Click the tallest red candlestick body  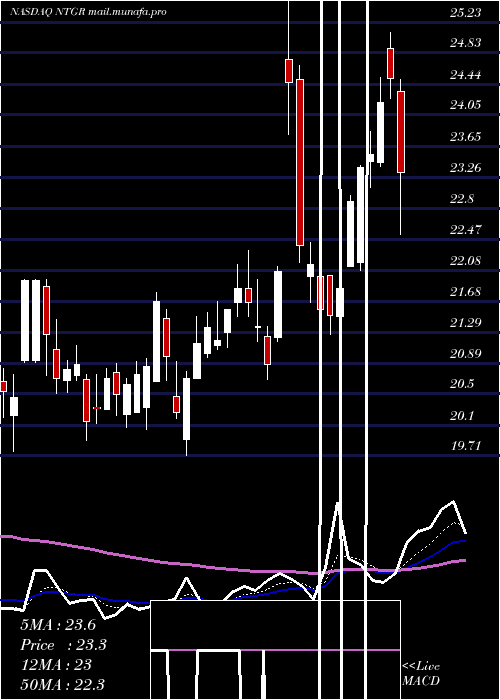[300, 162]
